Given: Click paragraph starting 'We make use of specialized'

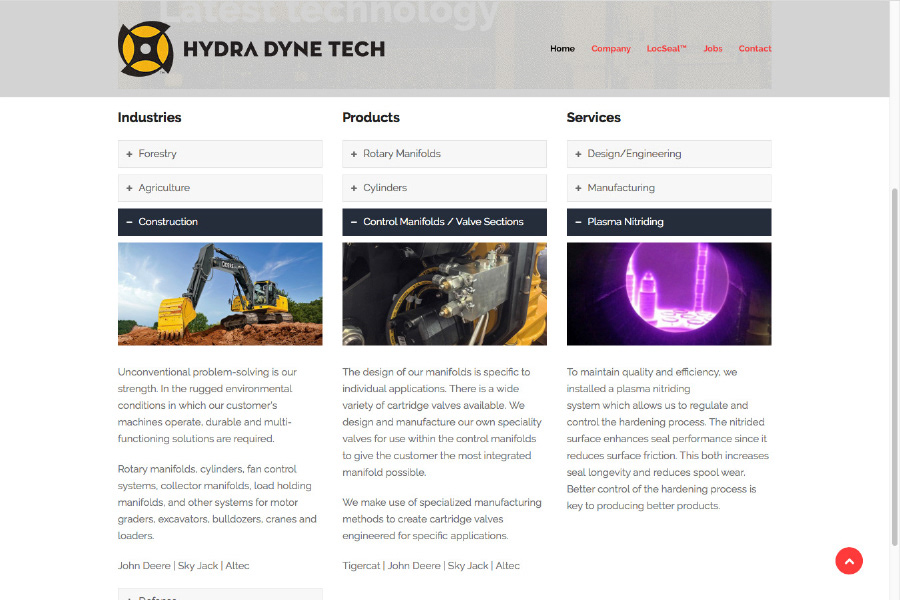Looking at the screenshot, I should click(x=442, y=519).
